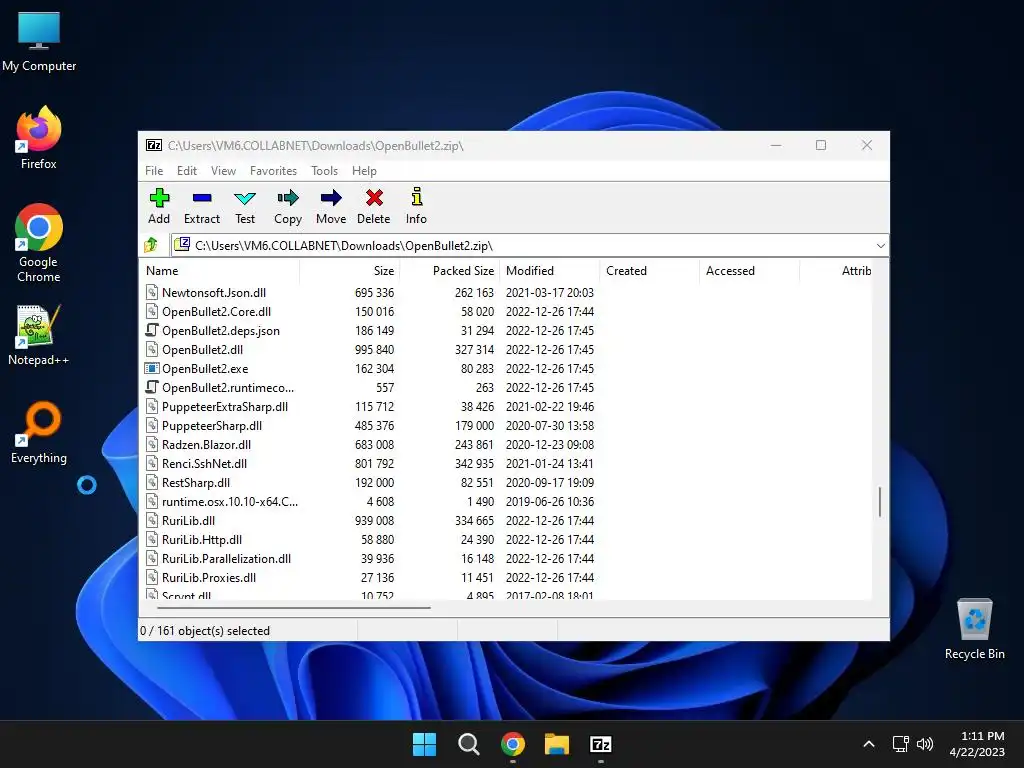
Task: Open the Recycle Bin
Action: (974, 628)
